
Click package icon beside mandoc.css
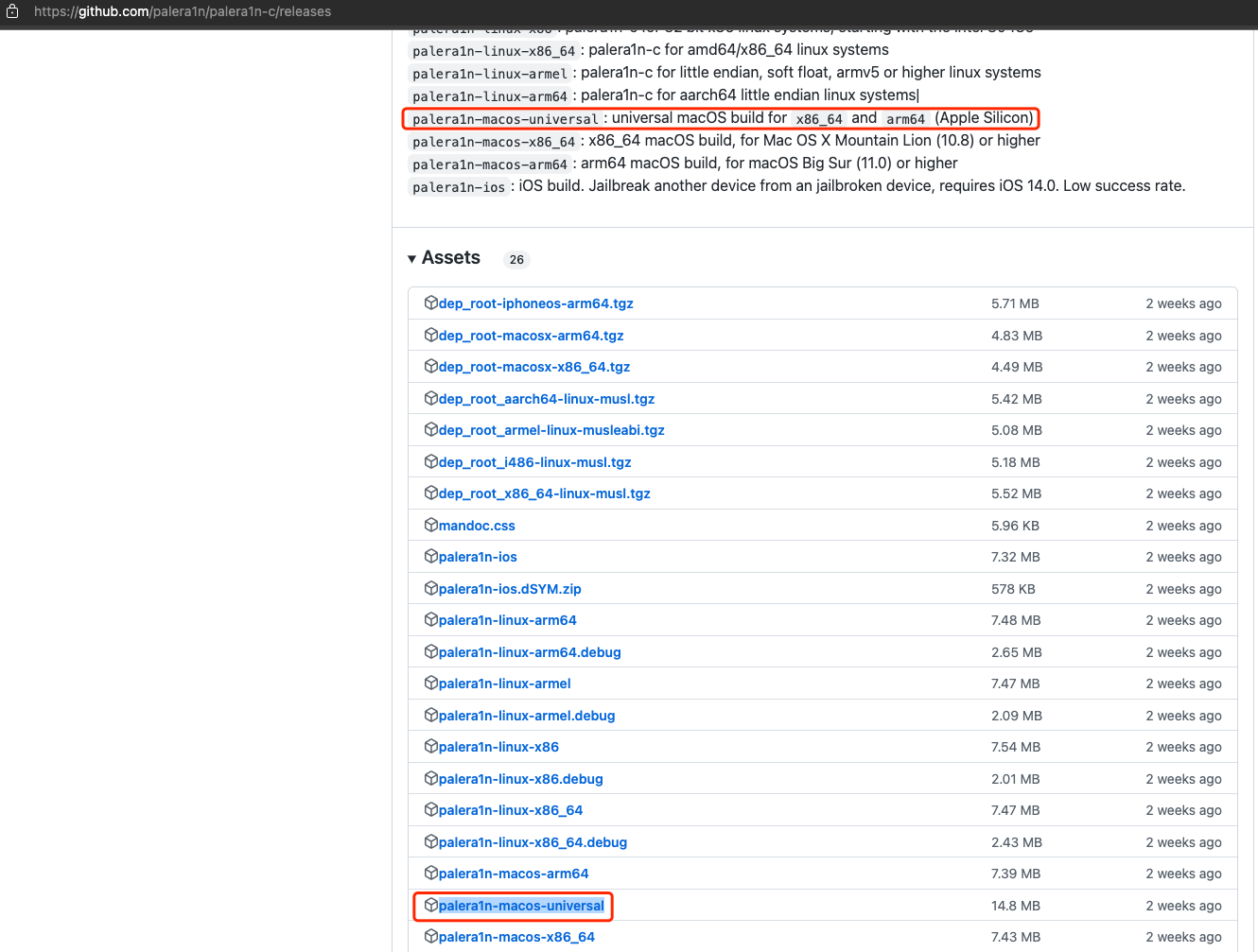(x=431, y=525)
